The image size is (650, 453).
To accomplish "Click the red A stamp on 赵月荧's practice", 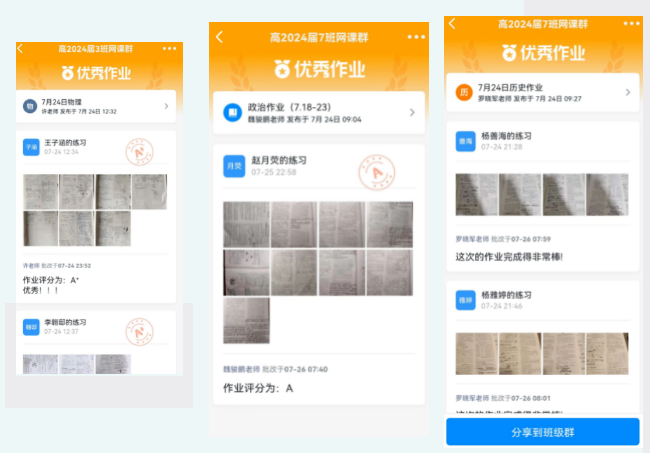I will (376, 172).
